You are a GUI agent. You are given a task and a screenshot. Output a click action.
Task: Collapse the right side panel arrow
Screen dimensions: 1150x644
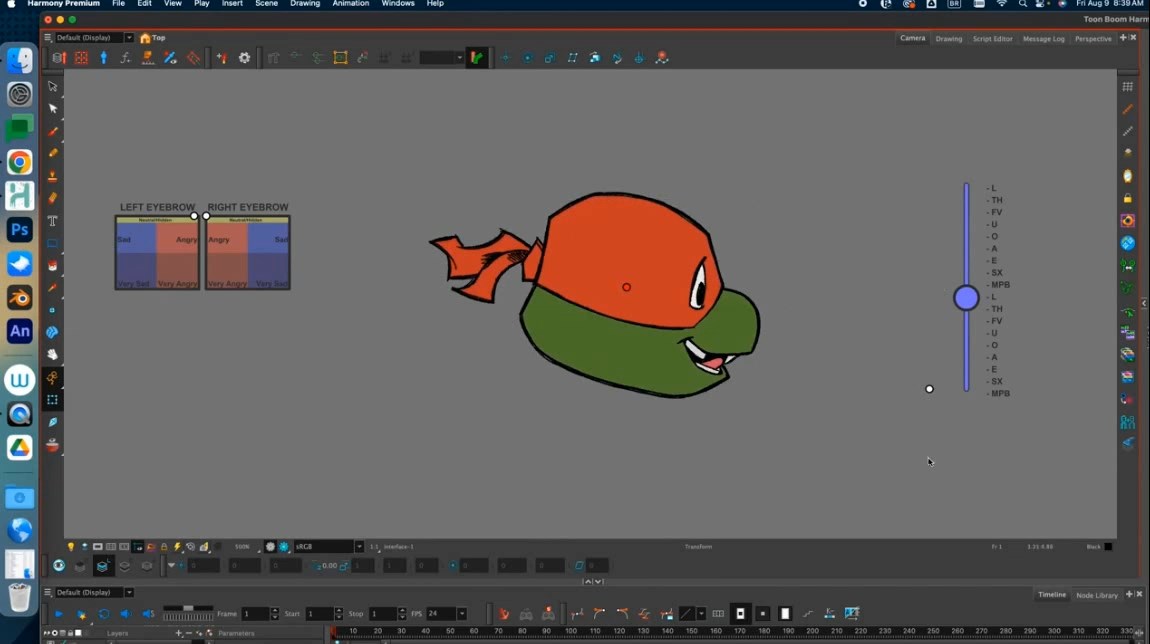pyautogui.click(x=1144, y=303)
